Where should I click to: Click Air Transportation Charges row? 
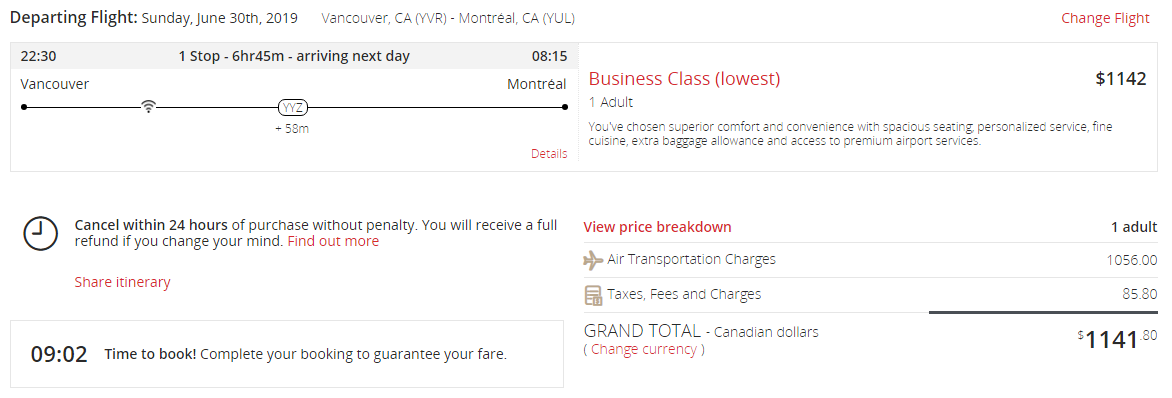(870, 260)
